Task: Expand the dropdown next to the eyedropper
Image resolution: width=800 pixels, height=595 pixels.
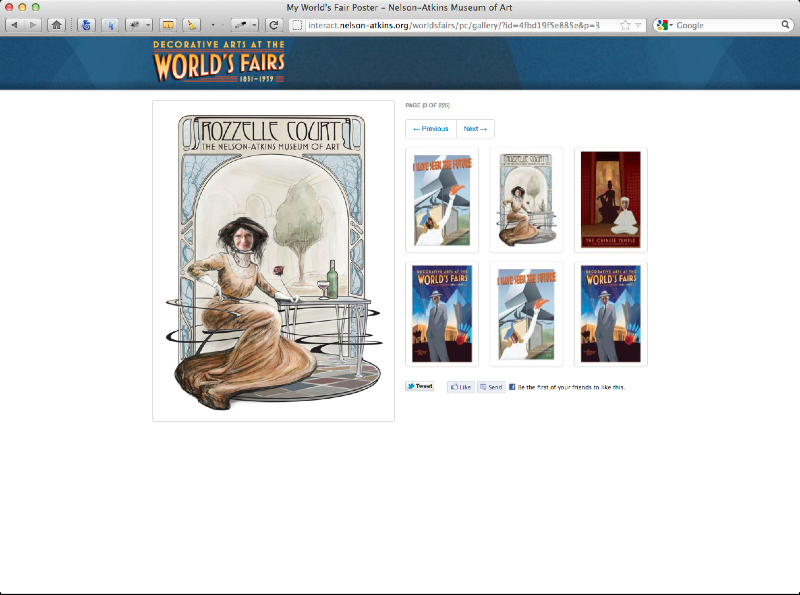Action: [255, 25]
